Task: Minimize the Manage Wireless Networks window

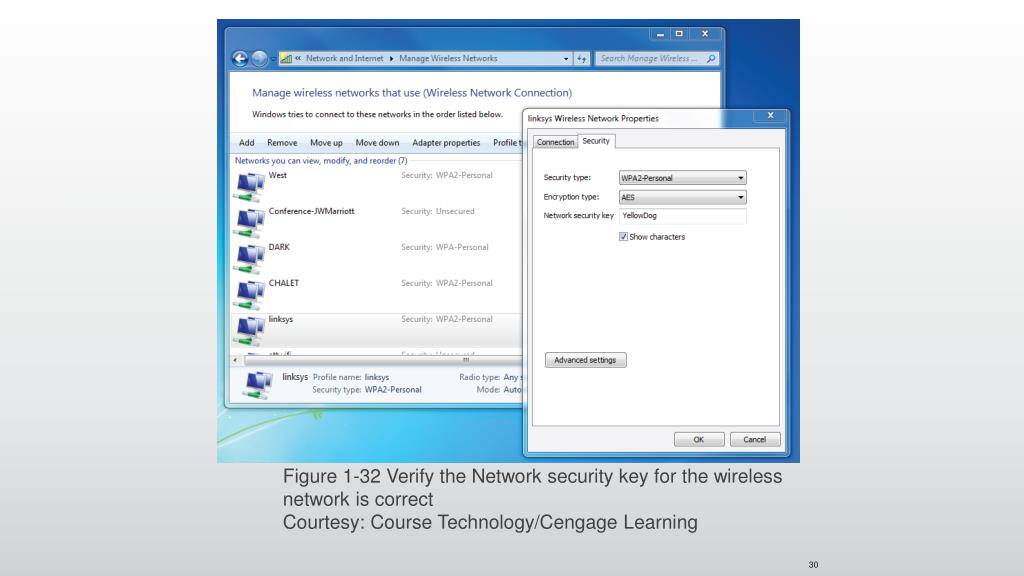Action: 660,33
